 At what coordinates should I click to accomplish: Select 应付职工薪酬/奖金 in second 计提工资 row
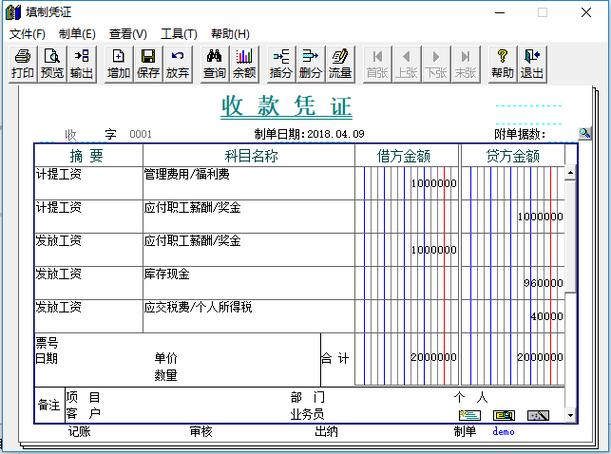point(249,217)
